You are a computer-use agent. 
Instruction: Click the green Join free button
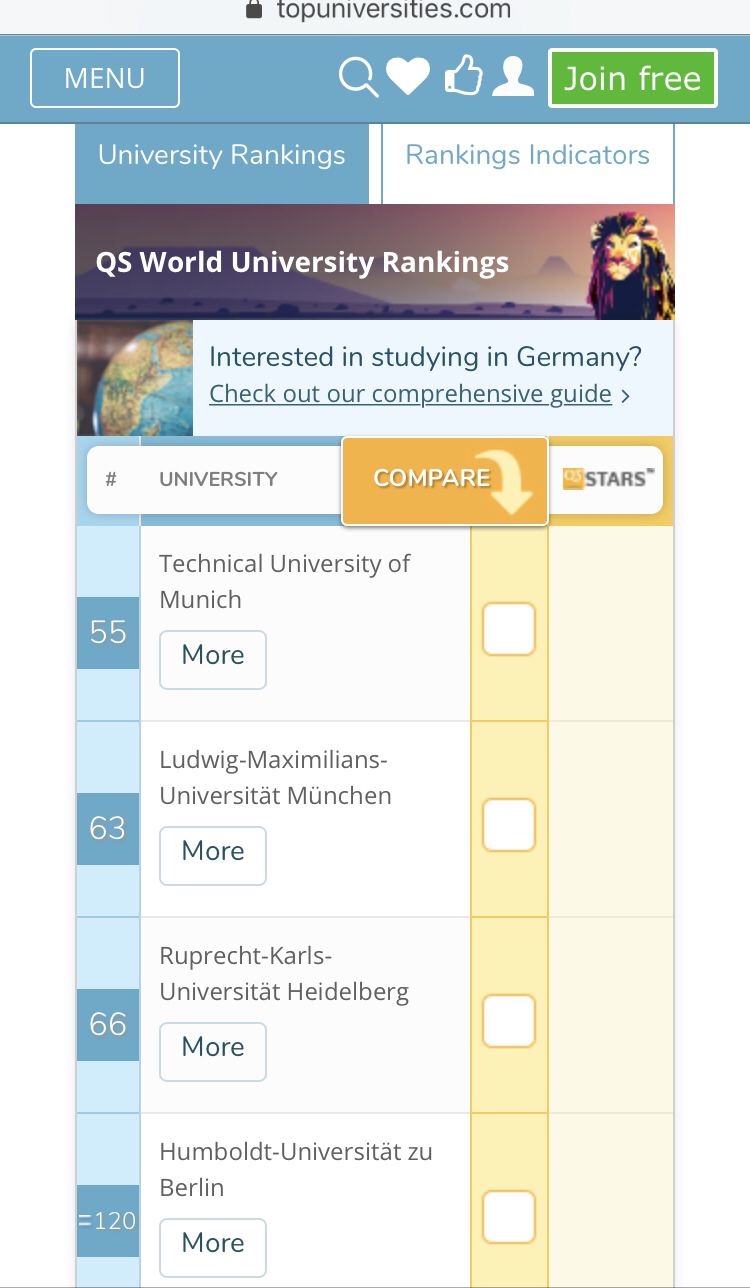[x=633, y=78]
